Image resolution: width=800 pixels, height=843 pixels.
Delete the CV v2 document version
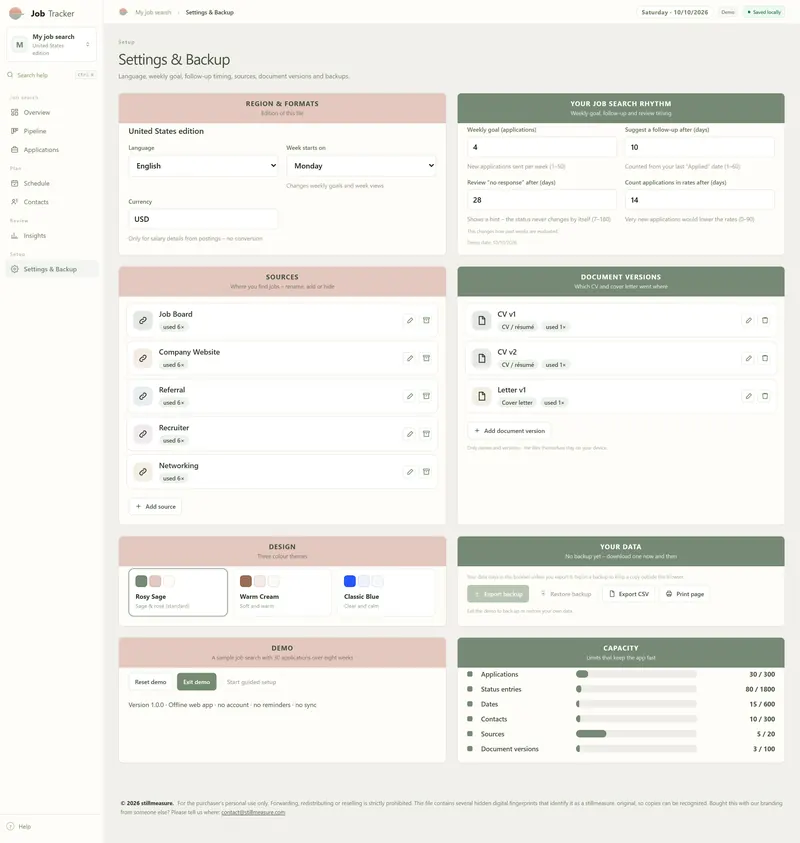765,358
